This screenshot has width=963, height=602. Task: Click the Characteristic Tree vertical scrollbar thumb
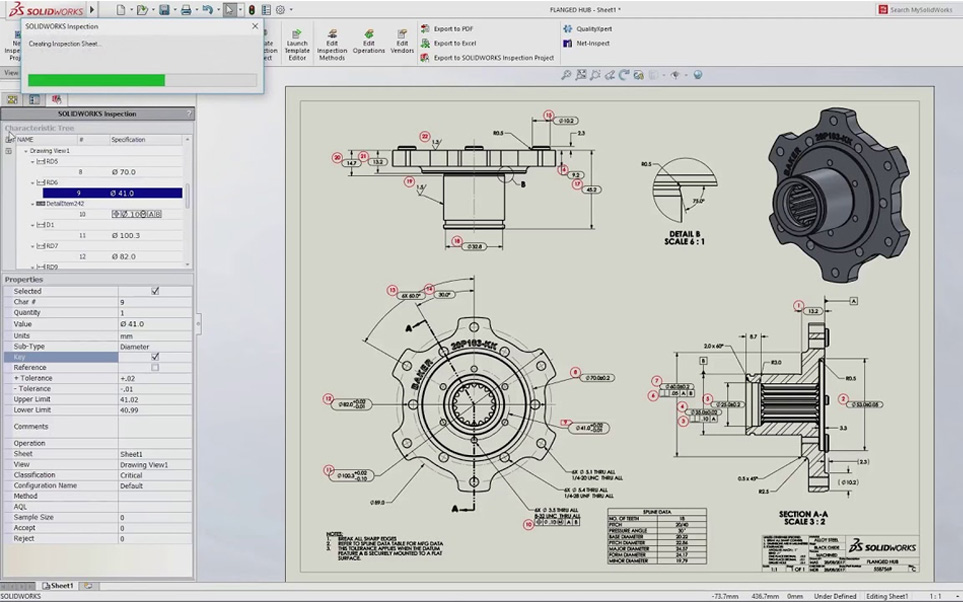187,195
